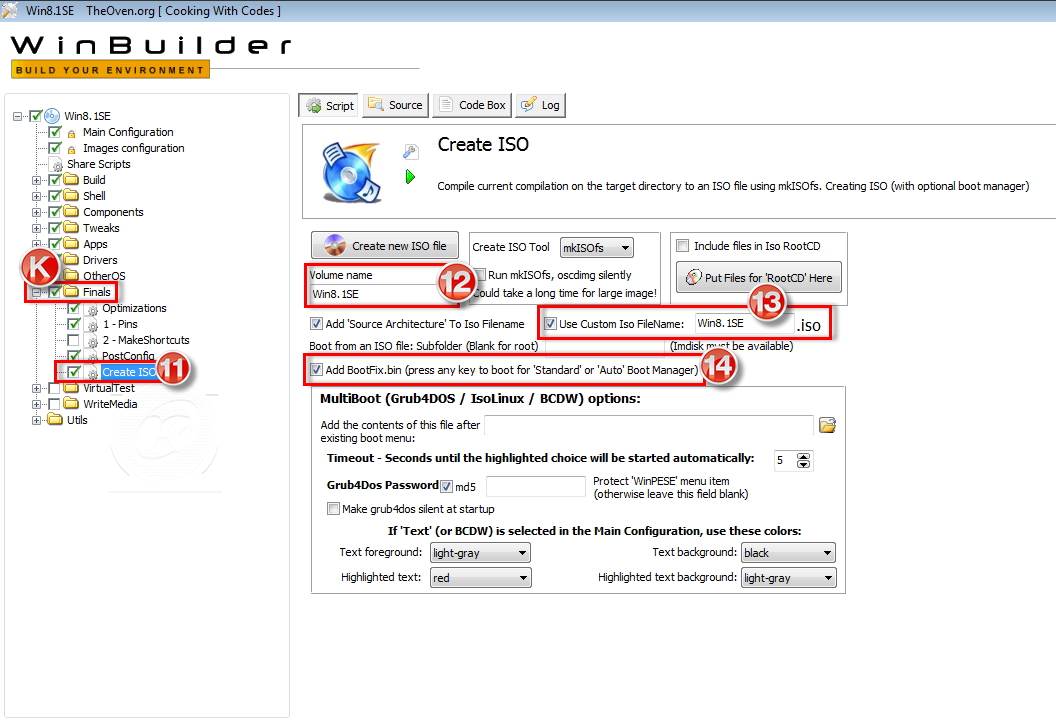Image resolution: width=1056 pixels, height=724 pixels.
Task: Expand the Utils folder node
Action: point(36,421)
